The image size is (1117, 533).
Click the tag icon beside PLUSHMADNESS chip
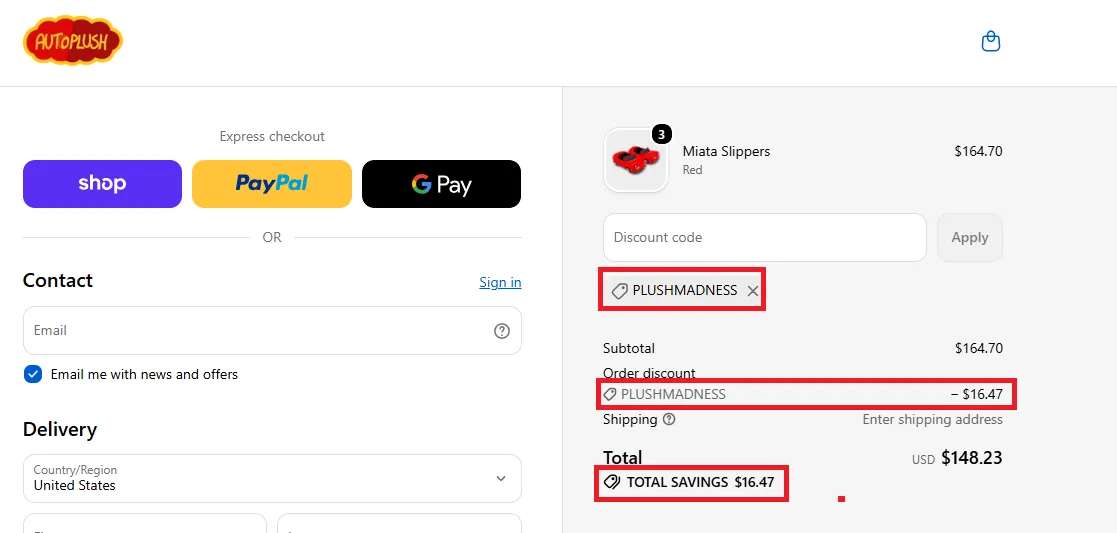pos(619,291)
